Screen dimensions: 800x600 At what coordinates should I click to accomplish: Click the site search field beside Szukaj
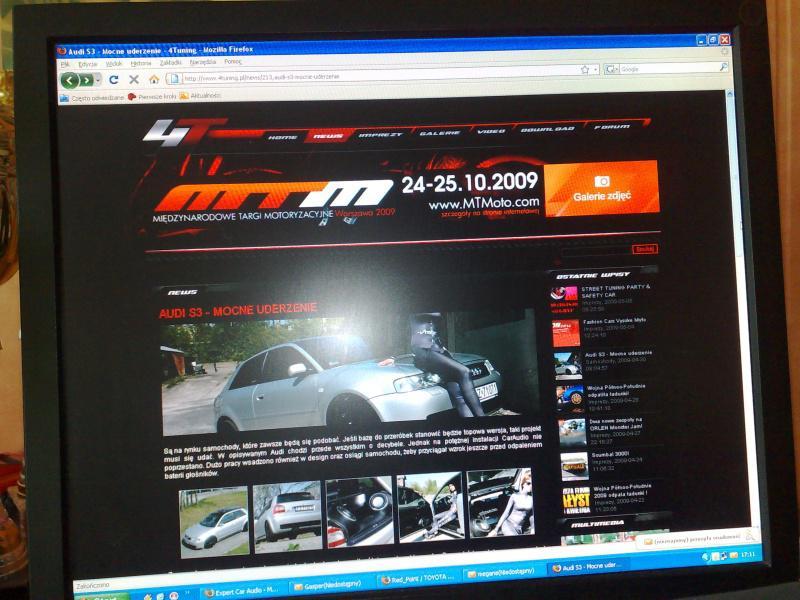click(x=596, y=251)
